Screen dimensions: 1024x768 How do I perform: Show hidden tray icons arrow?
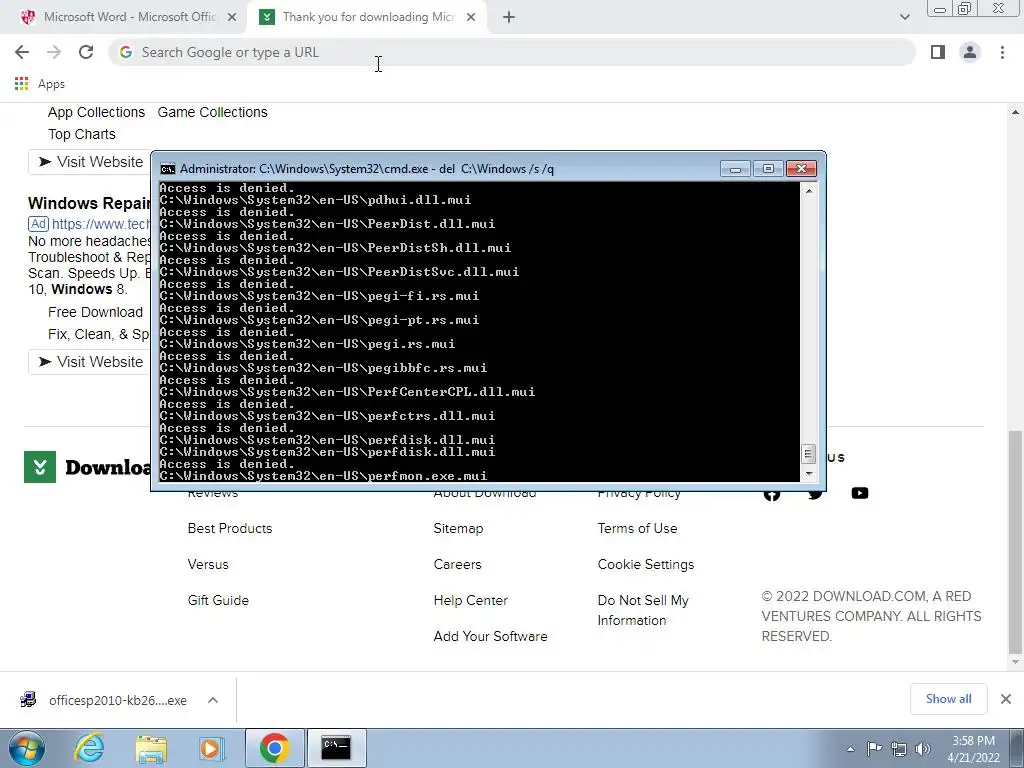(x=850, y=749)
